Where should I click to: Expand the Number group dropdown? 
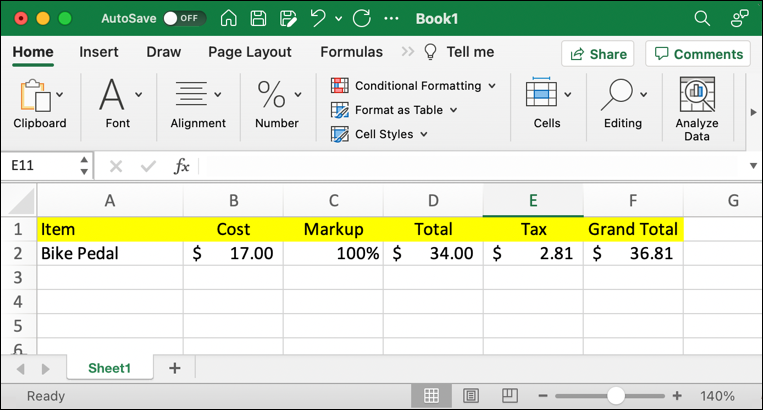click(x=298, y=94)
